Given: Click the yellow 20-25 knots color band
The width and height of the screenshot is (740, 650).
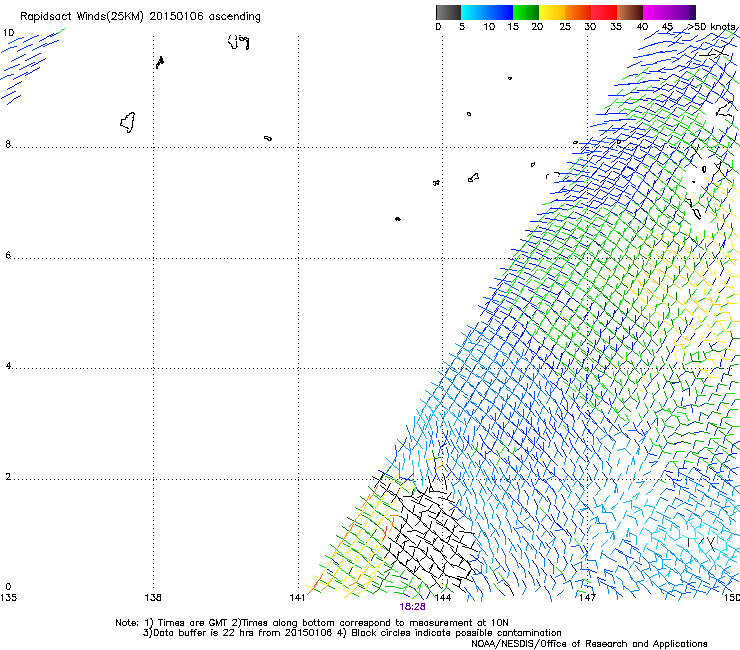Looking at the screenshot, I should (552, 12).
